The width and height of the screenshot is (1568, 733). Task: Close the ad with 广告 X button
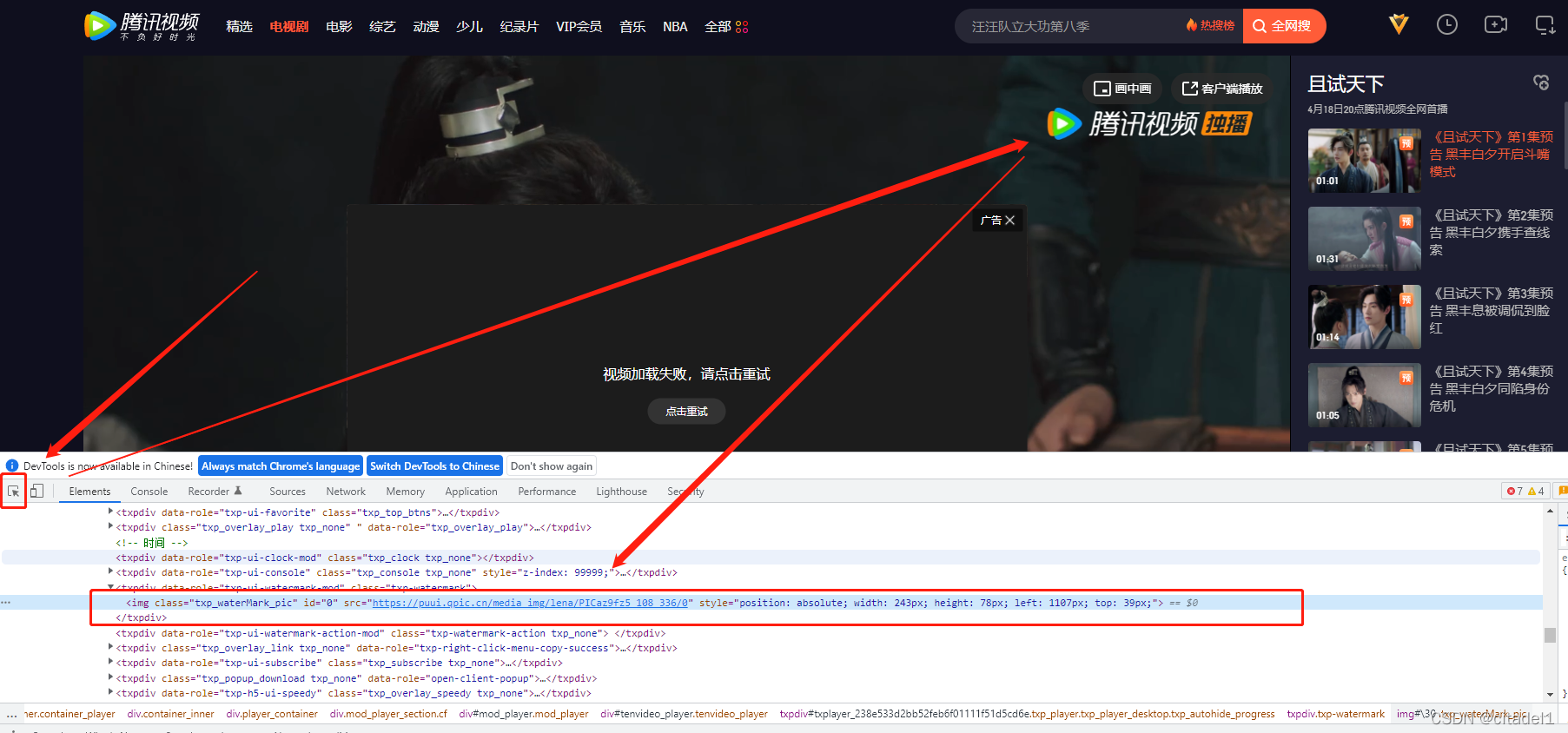coord(997,221)
